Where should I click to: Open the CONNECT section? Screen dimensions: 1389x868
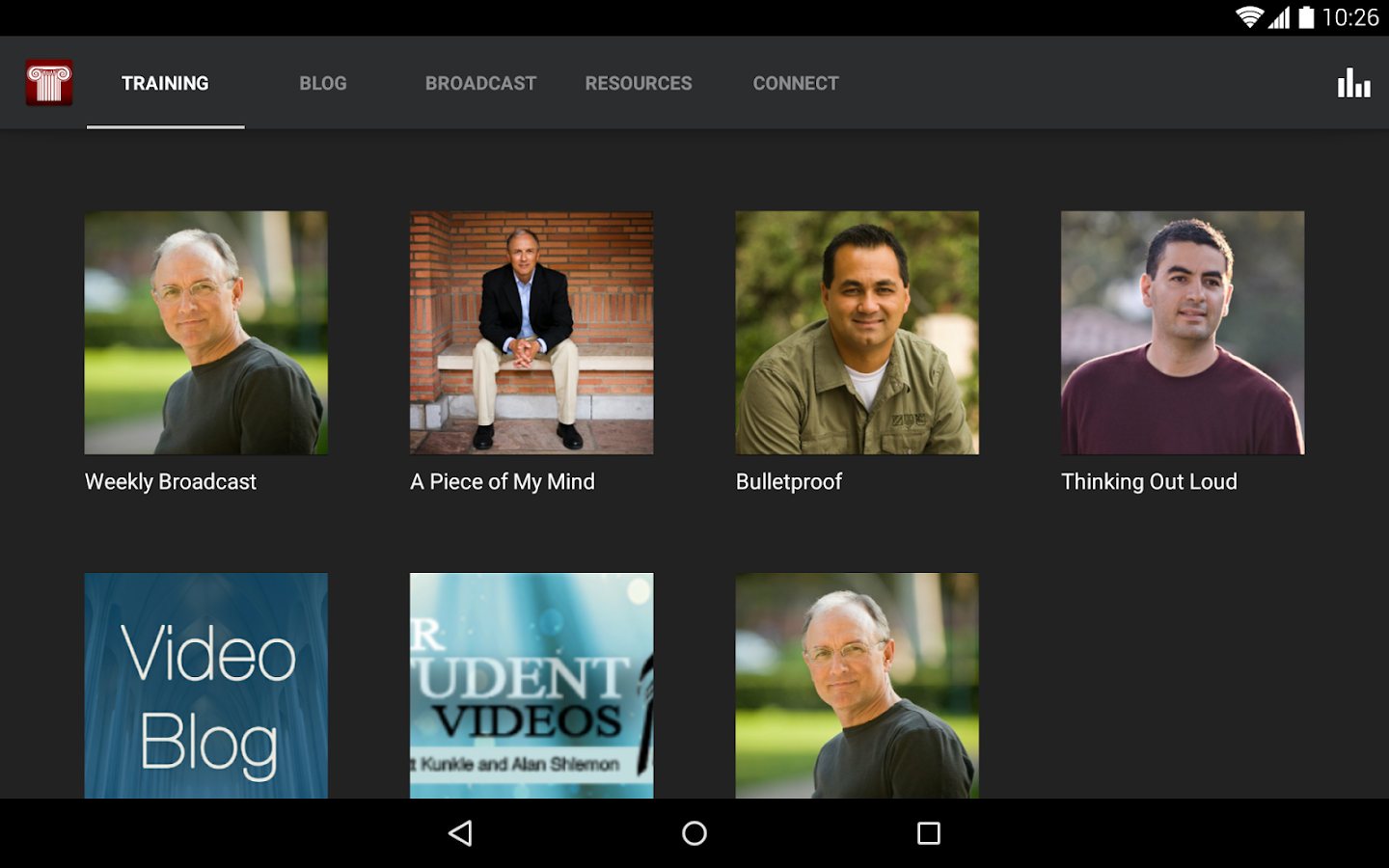click(796, 83)
